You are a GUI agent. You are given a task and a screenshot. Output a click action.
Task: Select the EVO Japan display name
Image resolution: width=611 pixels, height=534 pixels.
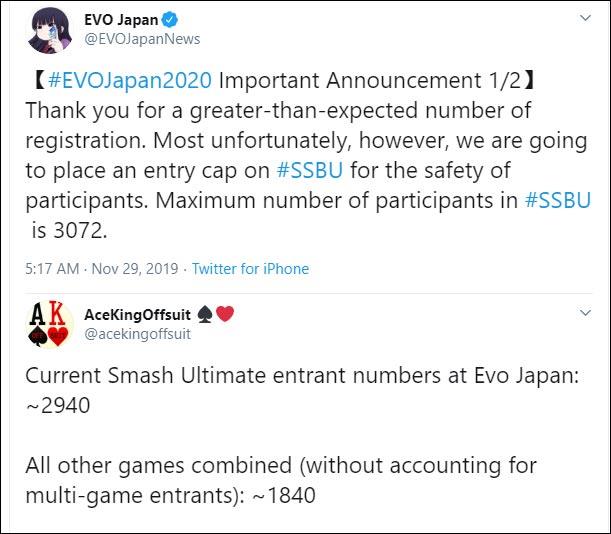pyautogui.click(x=121, y=19)
